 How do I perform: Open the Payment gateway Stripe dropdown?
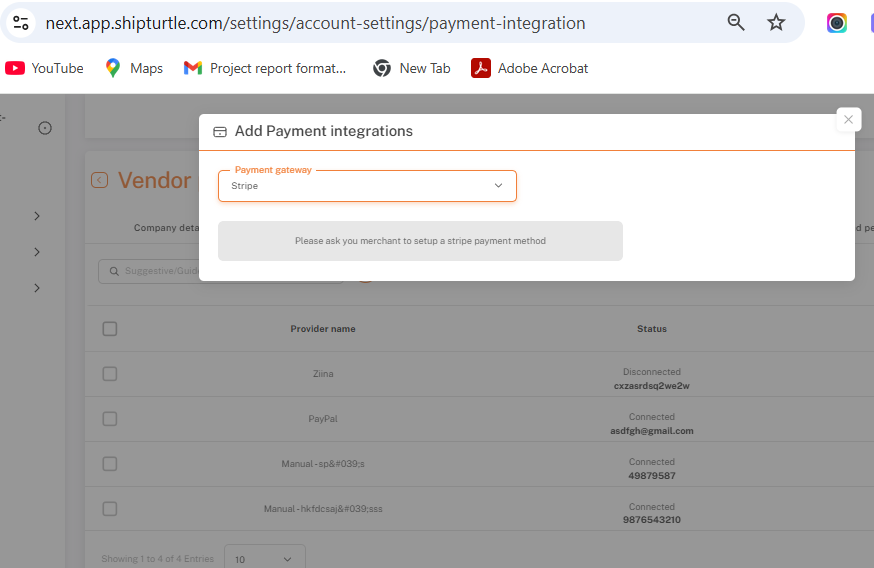pyautogui.click(x=367, y=186)
